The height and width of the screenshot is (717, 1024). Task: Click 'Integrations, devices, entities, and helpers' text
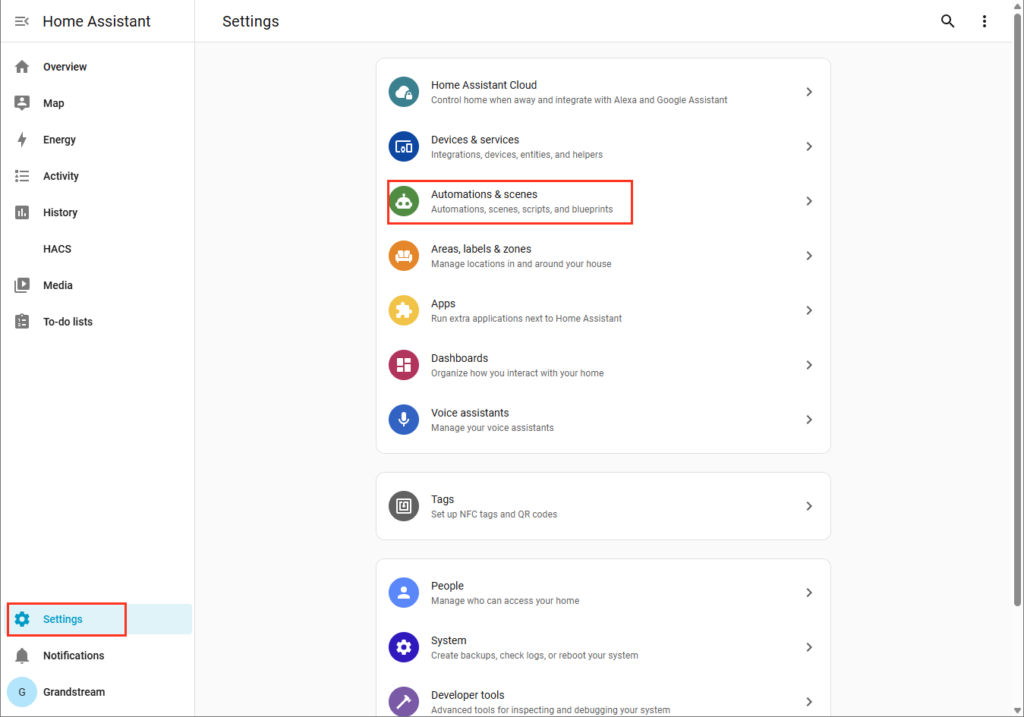(x=517, y=155)
